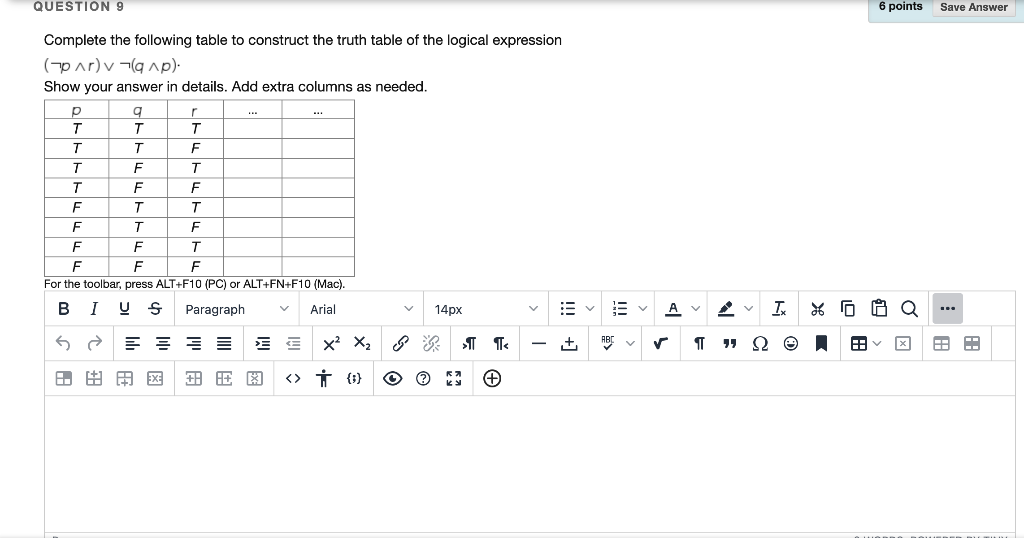Open the insert table dropdown
1024x538 pixels.
866,343
